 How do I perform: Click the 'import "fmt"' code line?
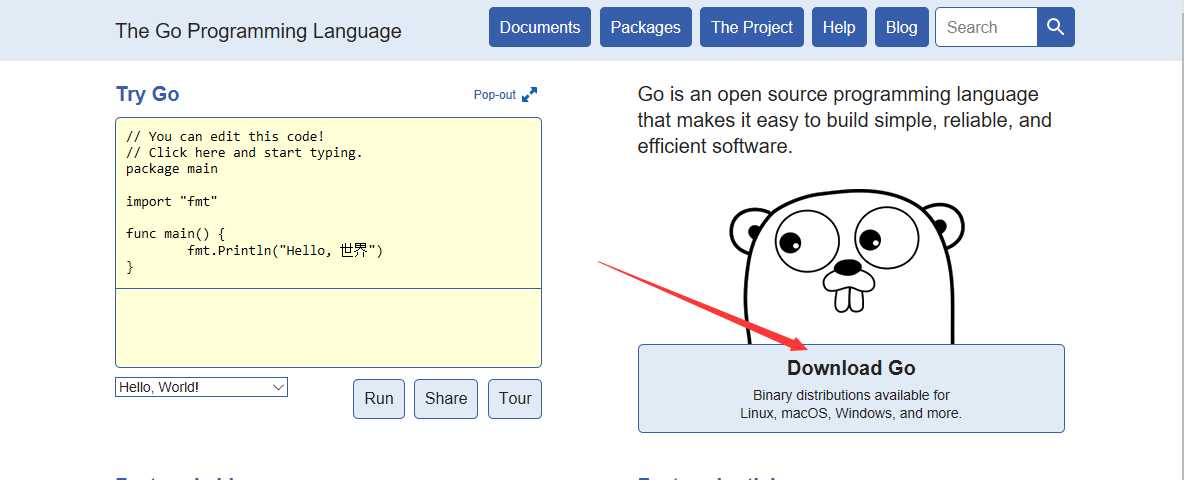click(171, 202)
